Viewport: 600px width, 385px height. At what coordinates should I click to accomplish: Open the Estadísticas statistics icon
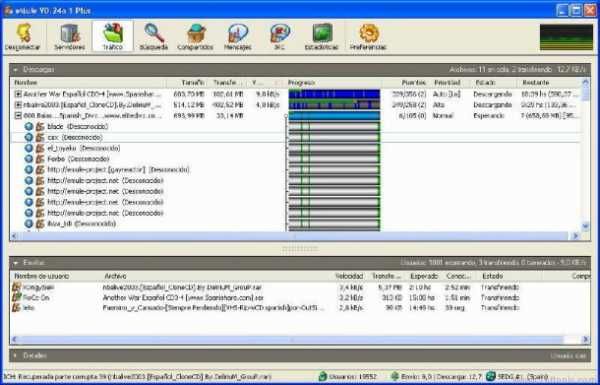(x=321, y=36)
